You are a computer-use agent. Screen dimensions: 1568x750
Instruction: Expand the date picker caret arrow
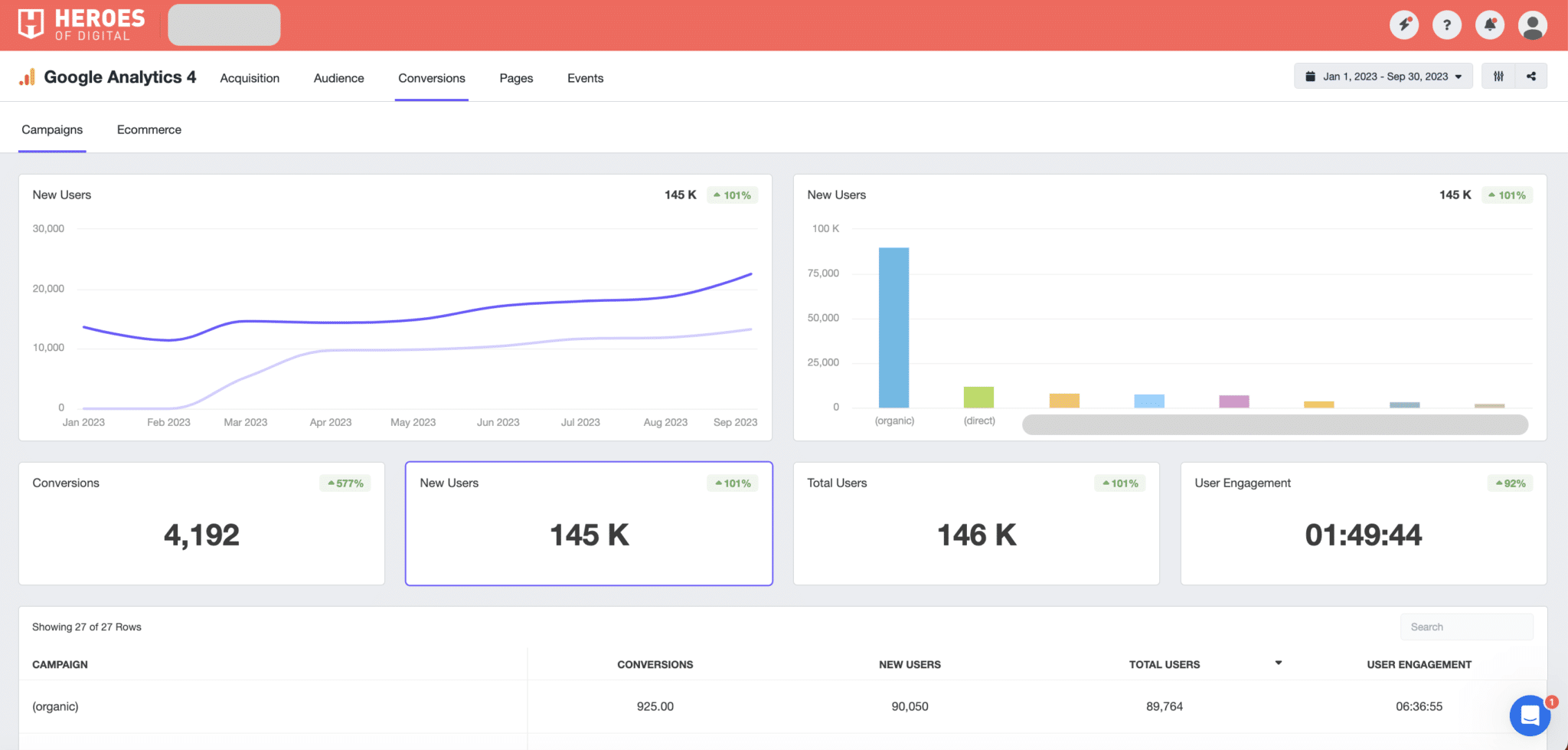tap(1459, 76)
